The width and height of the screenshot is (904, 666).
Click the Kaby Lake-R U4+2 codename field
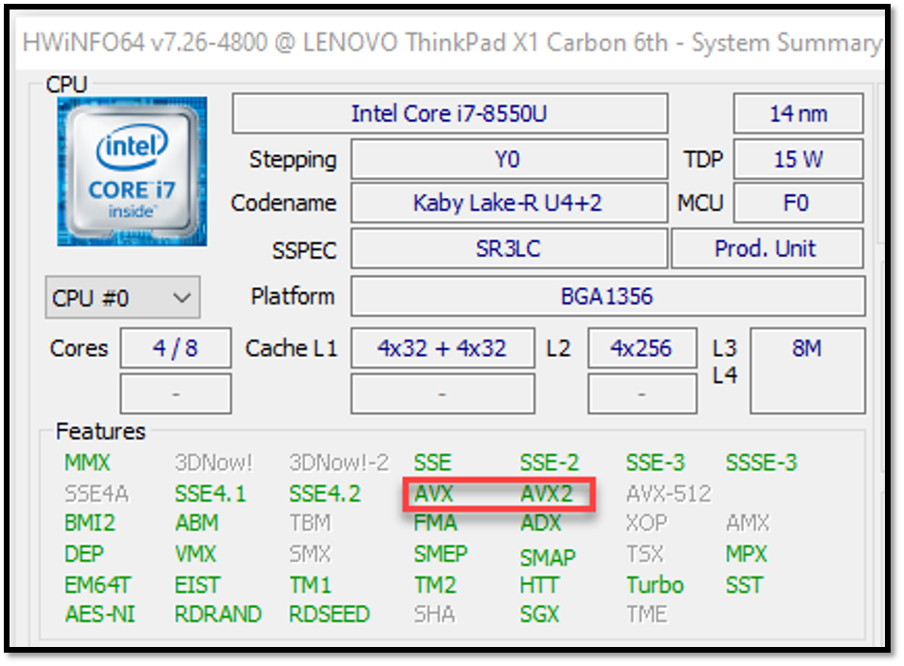[x=509, y=203]
